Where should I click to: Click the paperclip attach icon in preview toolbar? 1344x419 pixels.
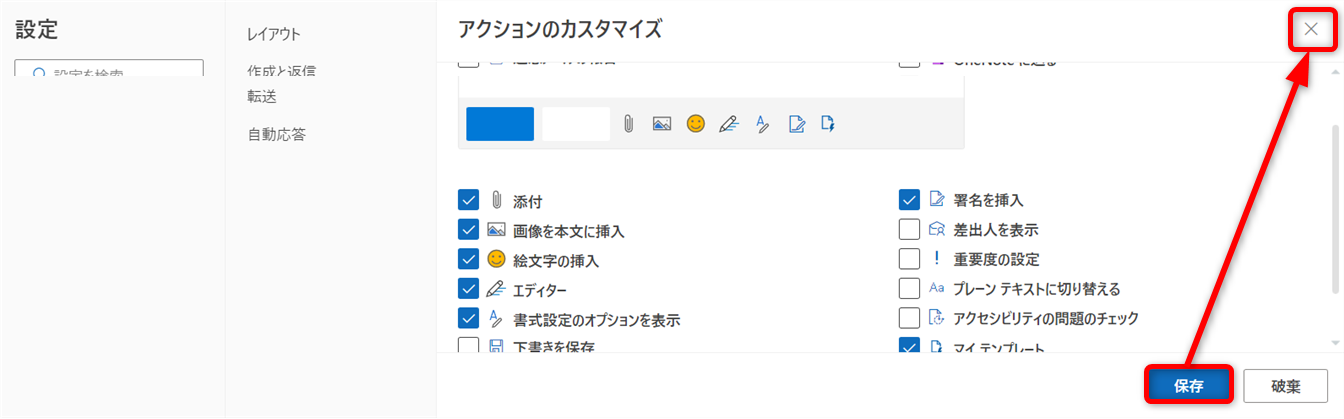tap(628, 124)
